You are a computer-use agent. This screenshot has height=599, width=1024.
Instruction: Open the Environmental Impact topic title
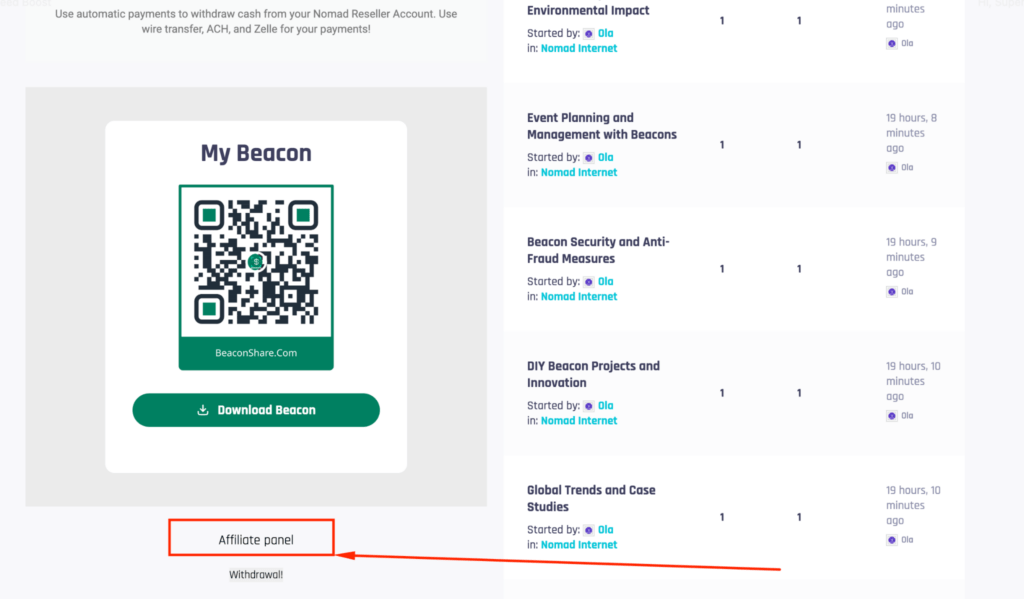(x=588, y=10)
